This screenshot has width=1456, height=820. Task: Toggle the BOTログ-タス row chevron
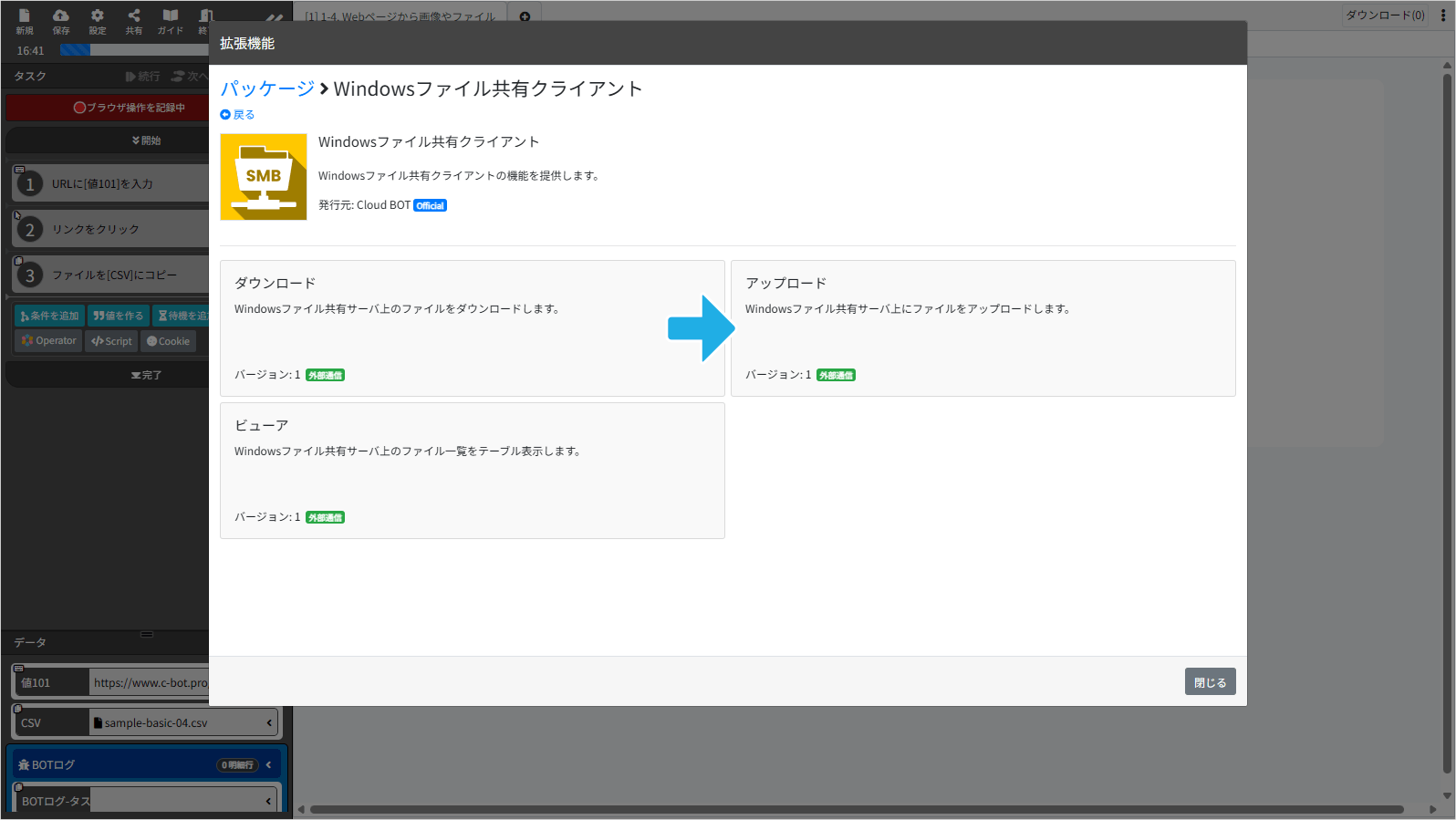coord(269,802)
